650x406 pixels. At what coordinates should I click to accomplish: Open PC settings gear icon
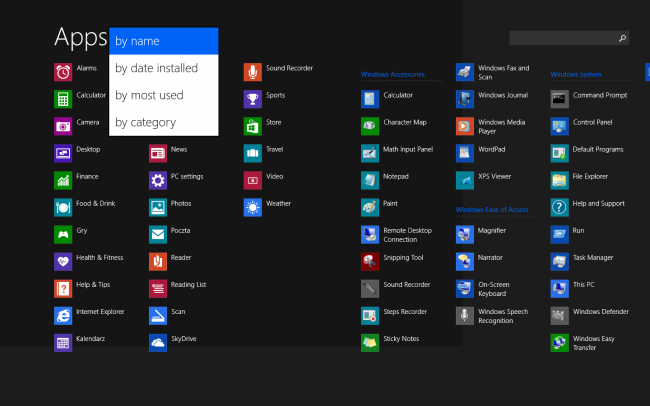pyautogui.click(x=158, y=180)
